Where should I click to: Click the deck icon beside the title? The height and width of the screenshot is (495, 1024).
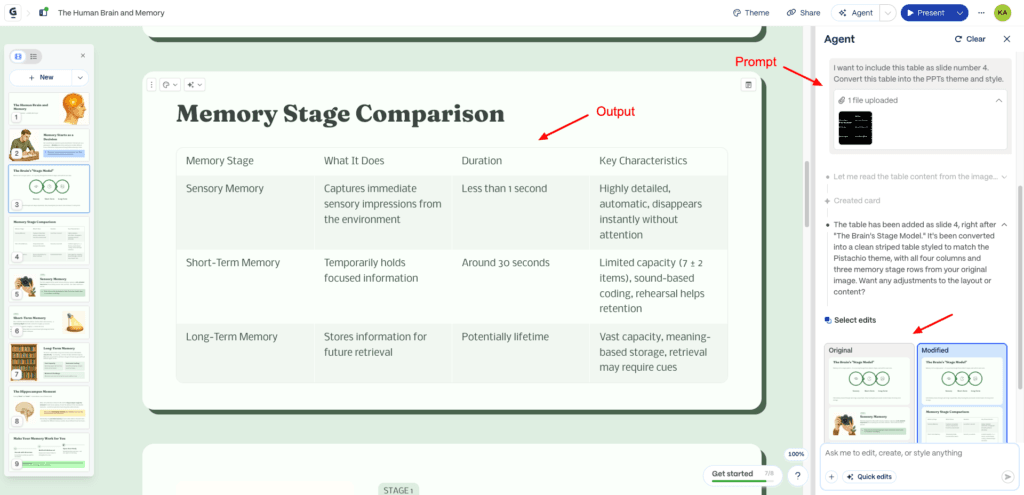coord(43,12)
